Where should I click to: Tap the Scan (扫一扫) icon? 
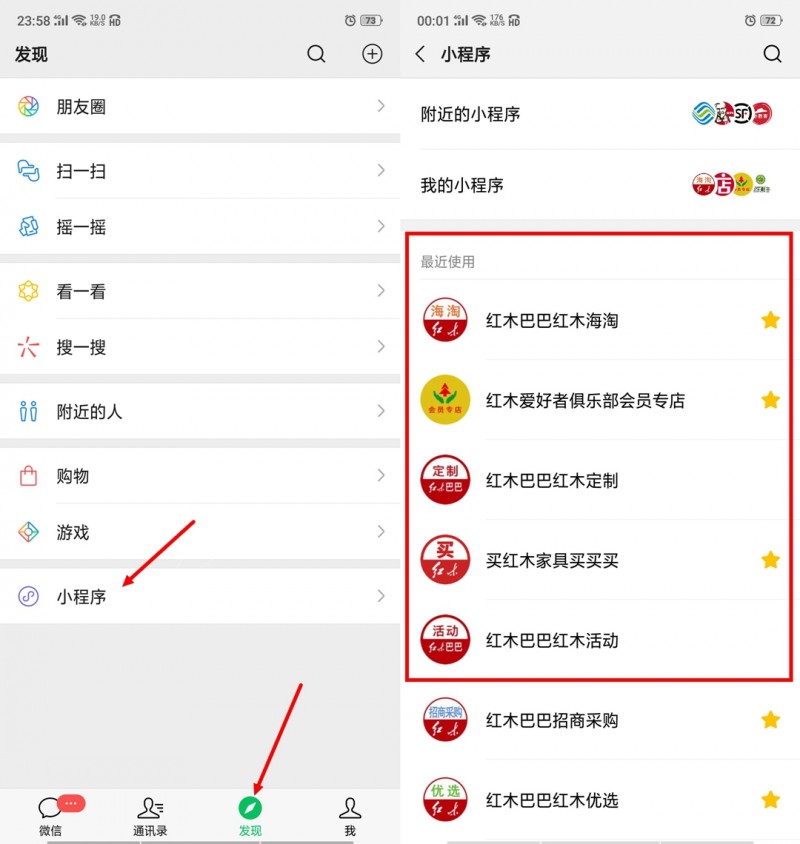[29, 171]
